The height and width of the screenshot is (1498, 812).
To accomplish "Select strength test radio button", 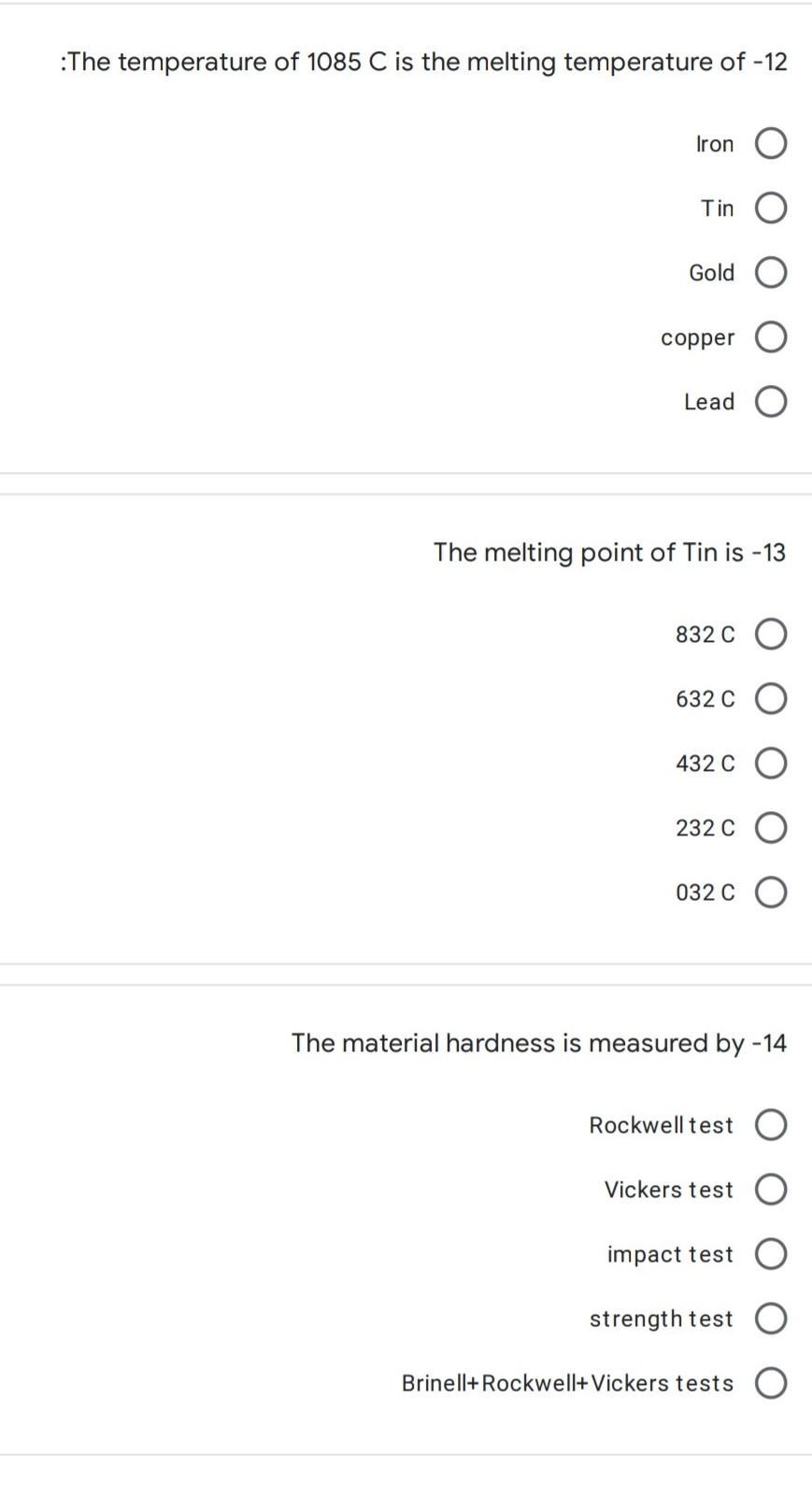I will [770, 1319].
